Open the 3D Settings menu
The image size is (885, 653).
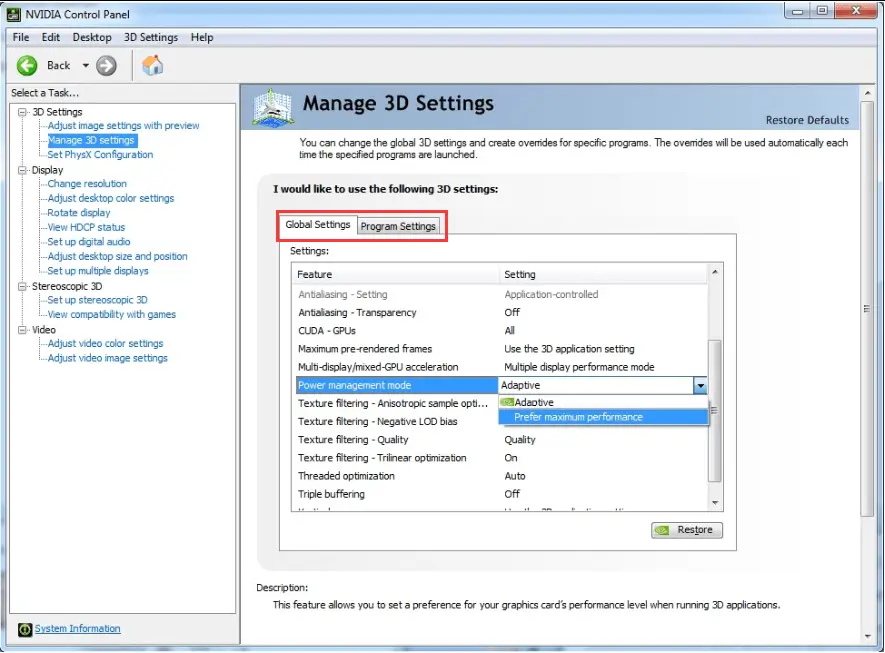tap(151, 37)
